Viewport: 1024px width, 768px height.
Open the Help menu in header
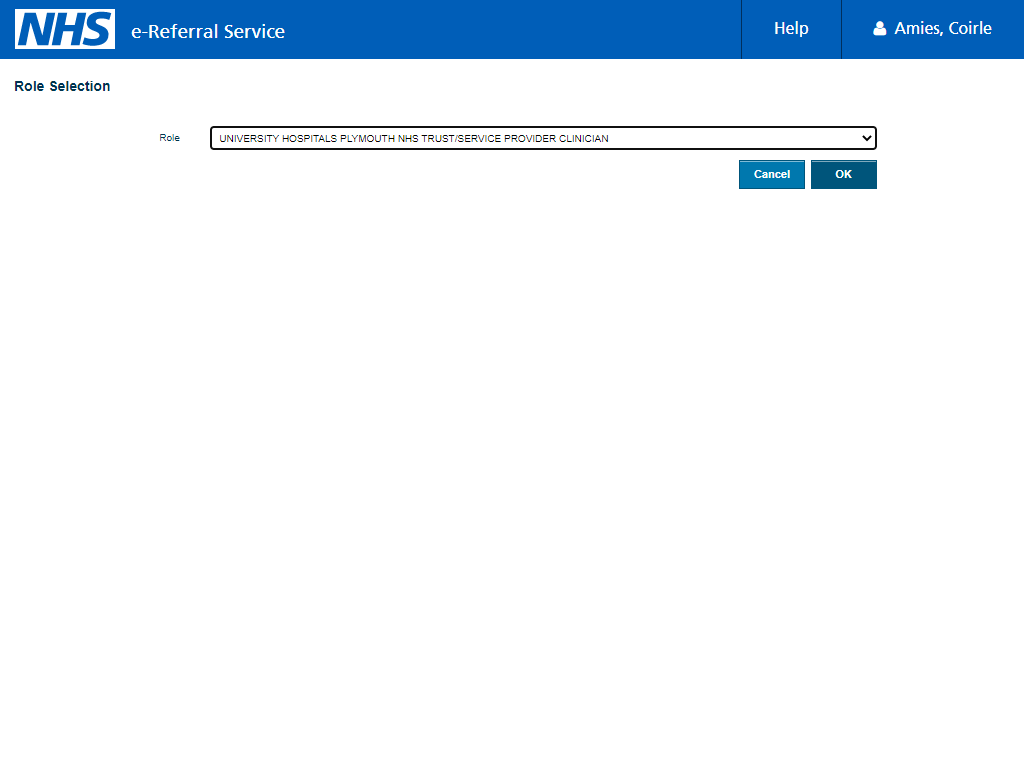[791, 29]
